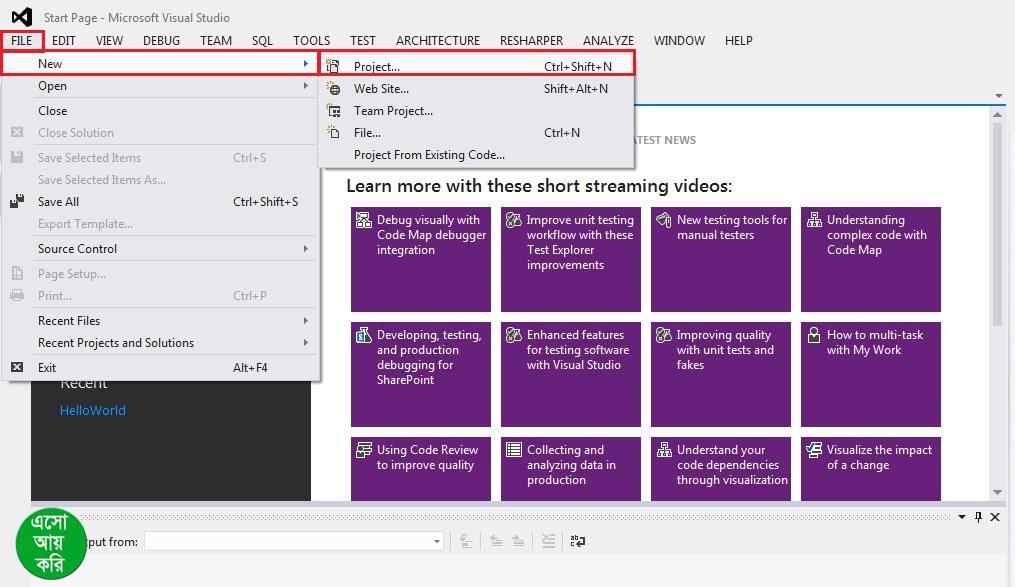
Task: Click the Exit icon in File menu
Action: coord(17,368)
